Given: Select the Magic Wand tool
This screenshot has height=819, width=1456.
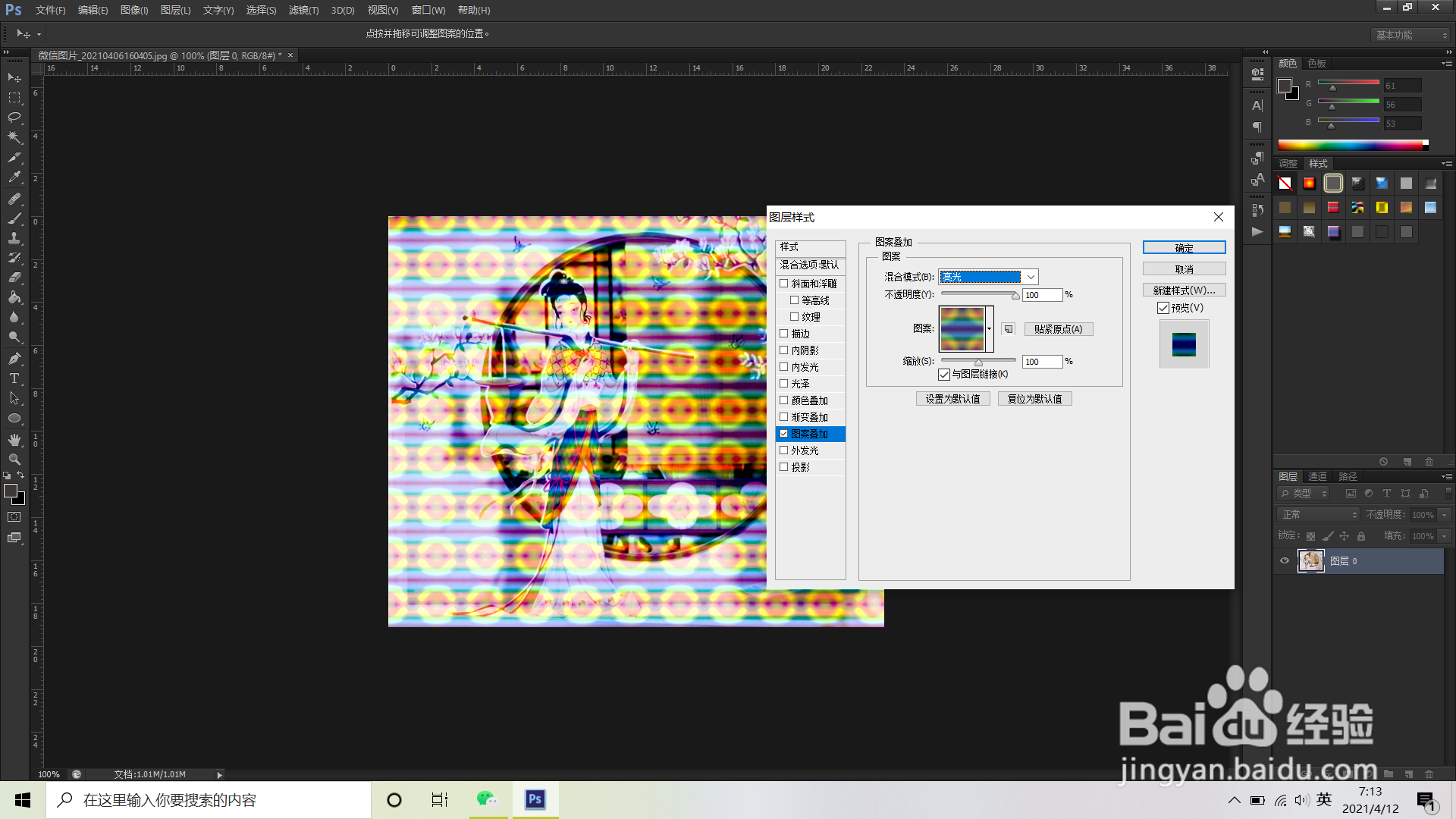Looking at the screenshot, I should 14,137.
